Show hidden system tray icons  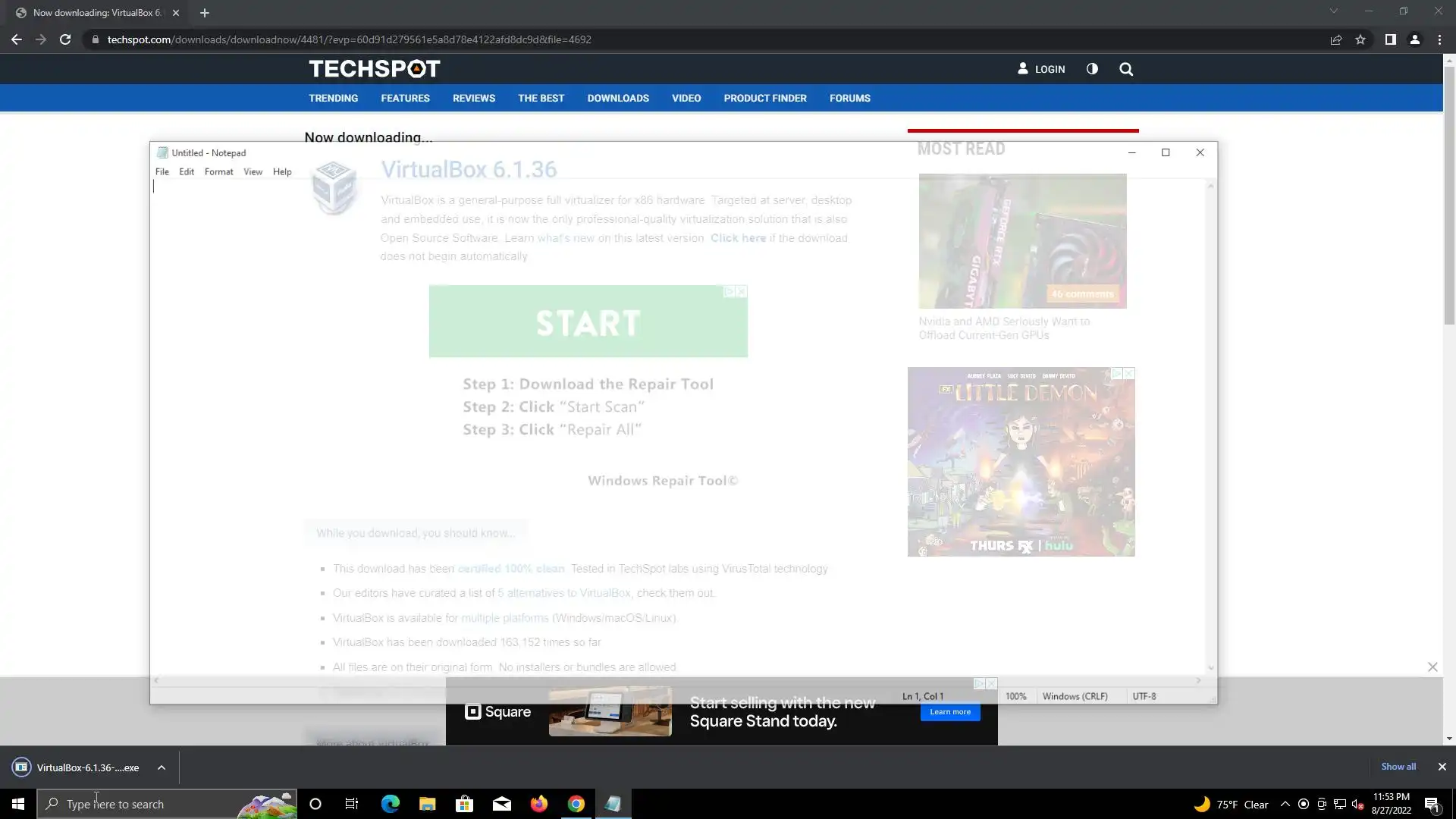(x=1285, y=804)
